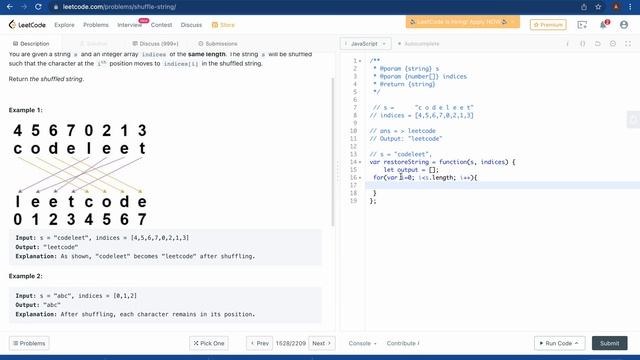Click the browser forward arrow
Viewport: 640px width, 360px height.
click(24, 7)
